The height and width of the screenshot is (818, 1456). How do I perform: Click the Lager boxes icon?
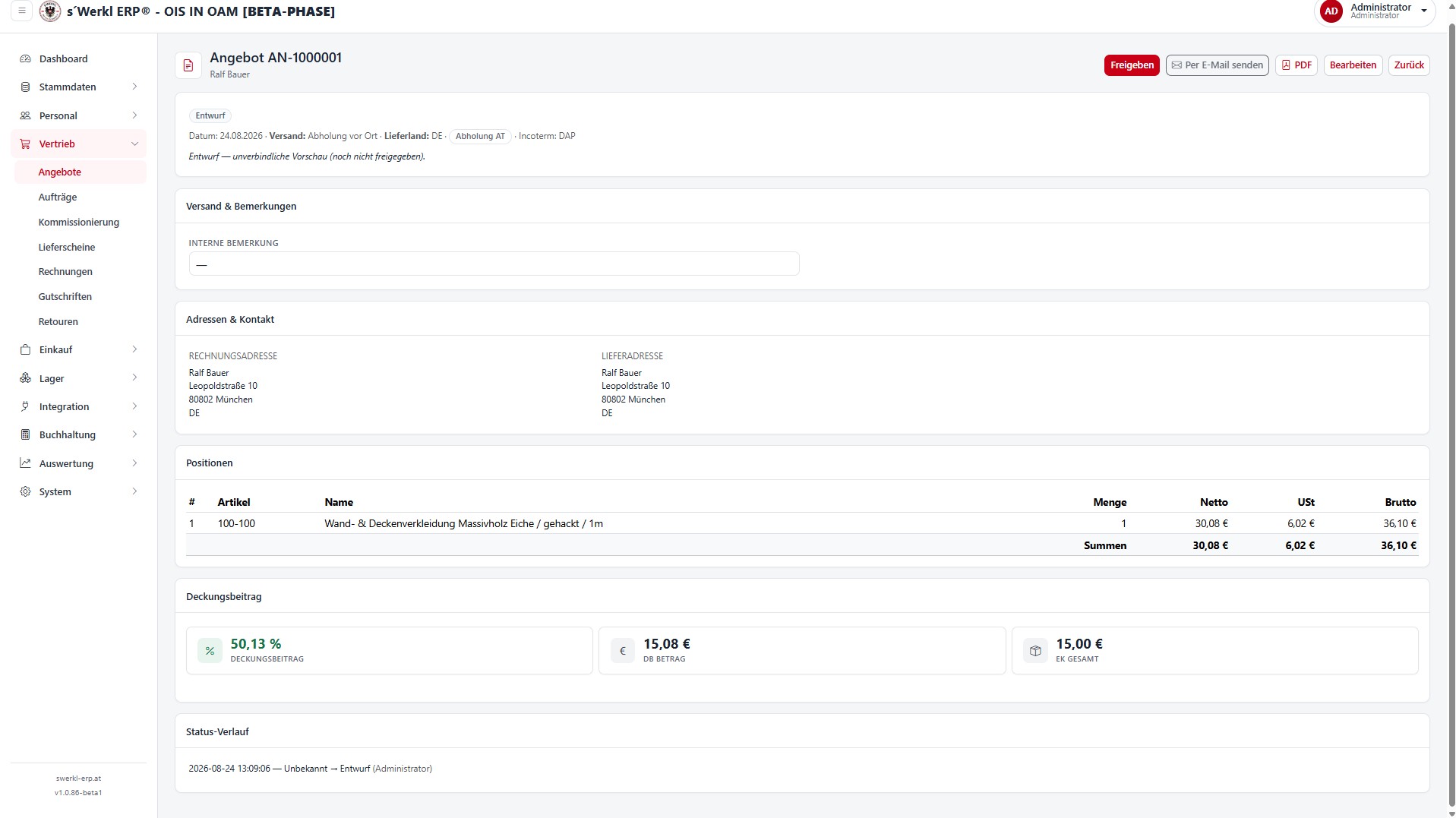click(25, 378)
